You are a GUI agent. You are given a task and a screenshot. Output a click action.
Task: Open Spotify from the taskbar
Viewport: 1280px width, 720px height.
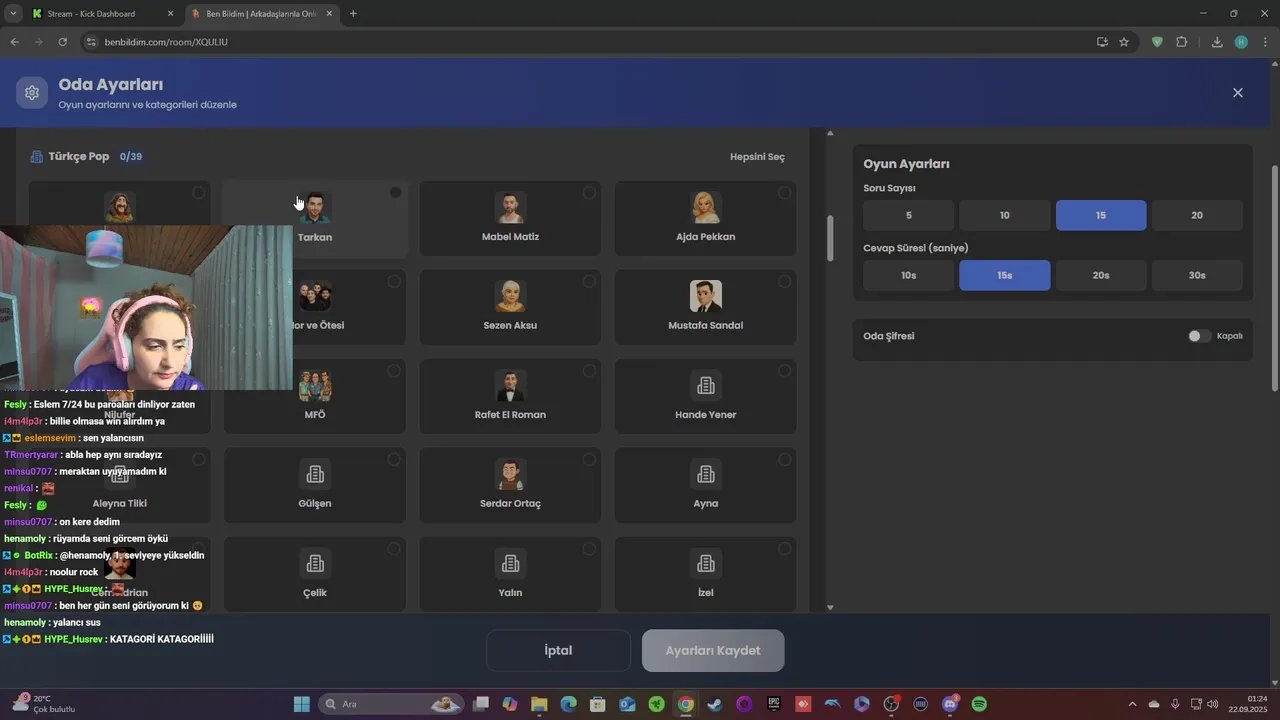[979, 704]
